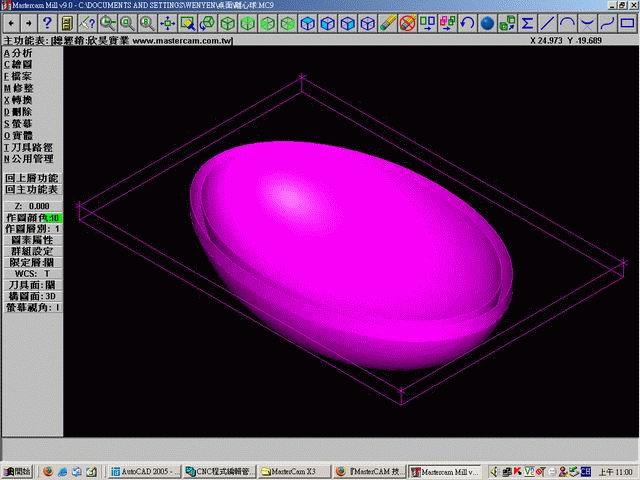This screenshot has height=480, width=640.
Task: Click the Sigma icon
Action: coord(527,23)
